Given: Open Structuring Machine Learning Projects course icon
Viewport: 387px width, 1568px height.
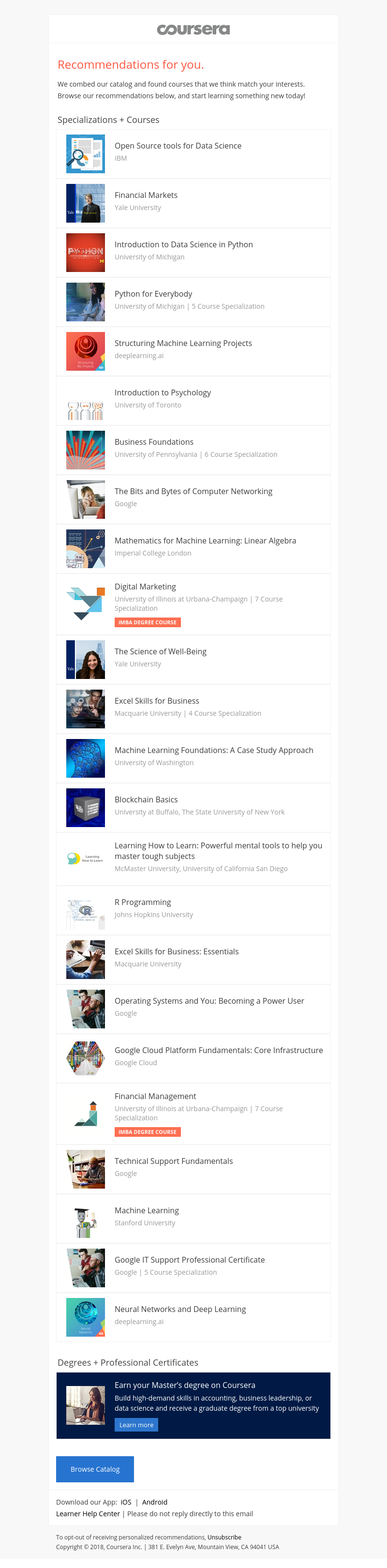Looking at the screenshot, I should (x=85, y=351).
